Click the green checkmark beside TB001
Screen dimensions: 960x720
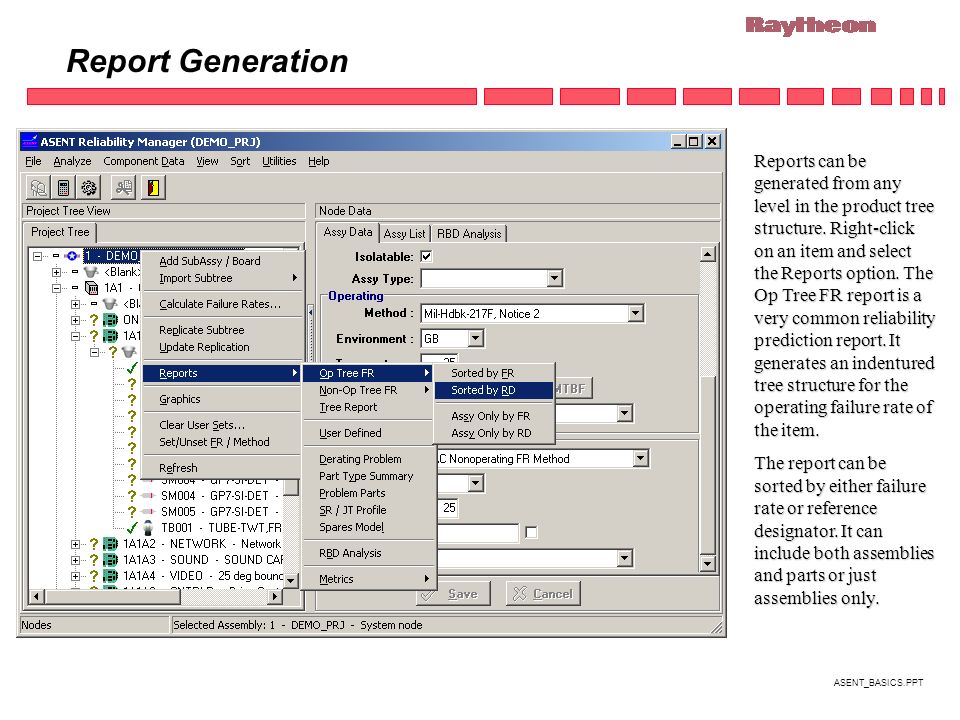132,528
